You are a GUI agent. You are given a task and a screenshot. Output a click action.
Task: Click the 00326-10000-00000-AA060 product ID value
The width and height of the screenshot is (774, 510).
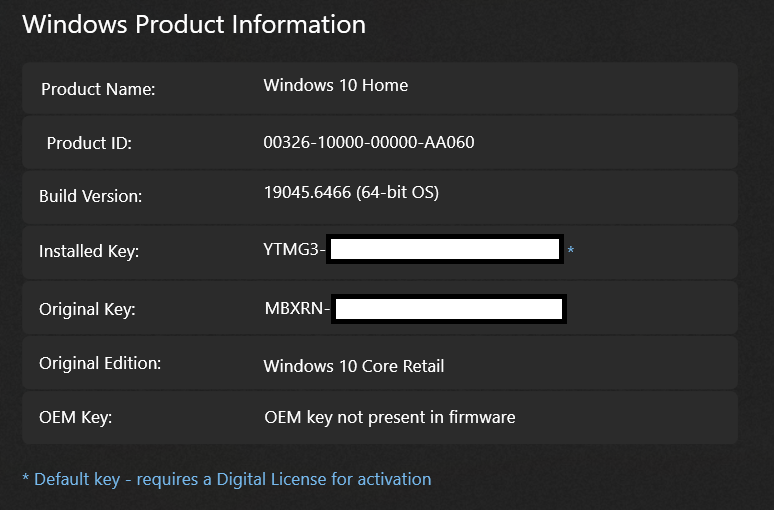369,142
